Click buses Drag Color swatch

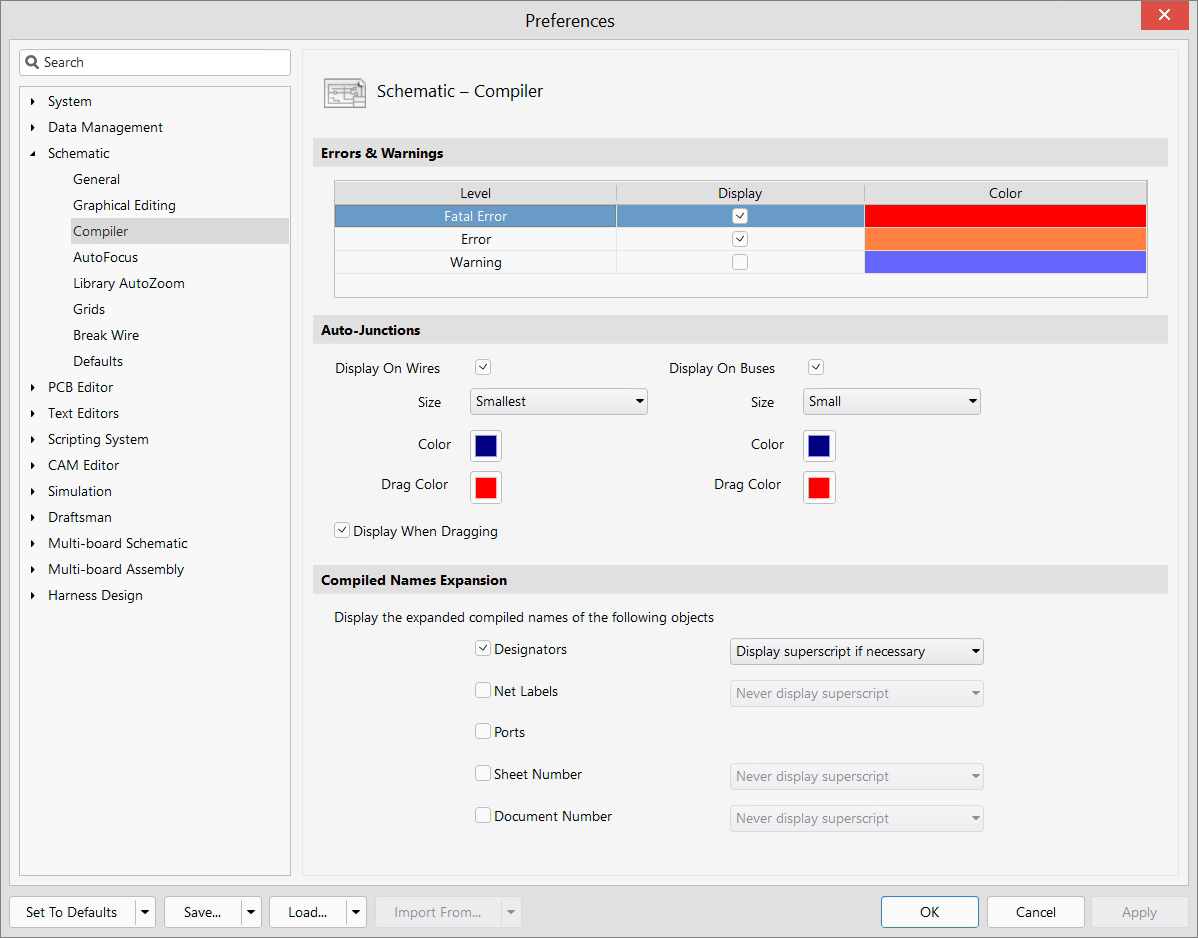click(819, 487)
